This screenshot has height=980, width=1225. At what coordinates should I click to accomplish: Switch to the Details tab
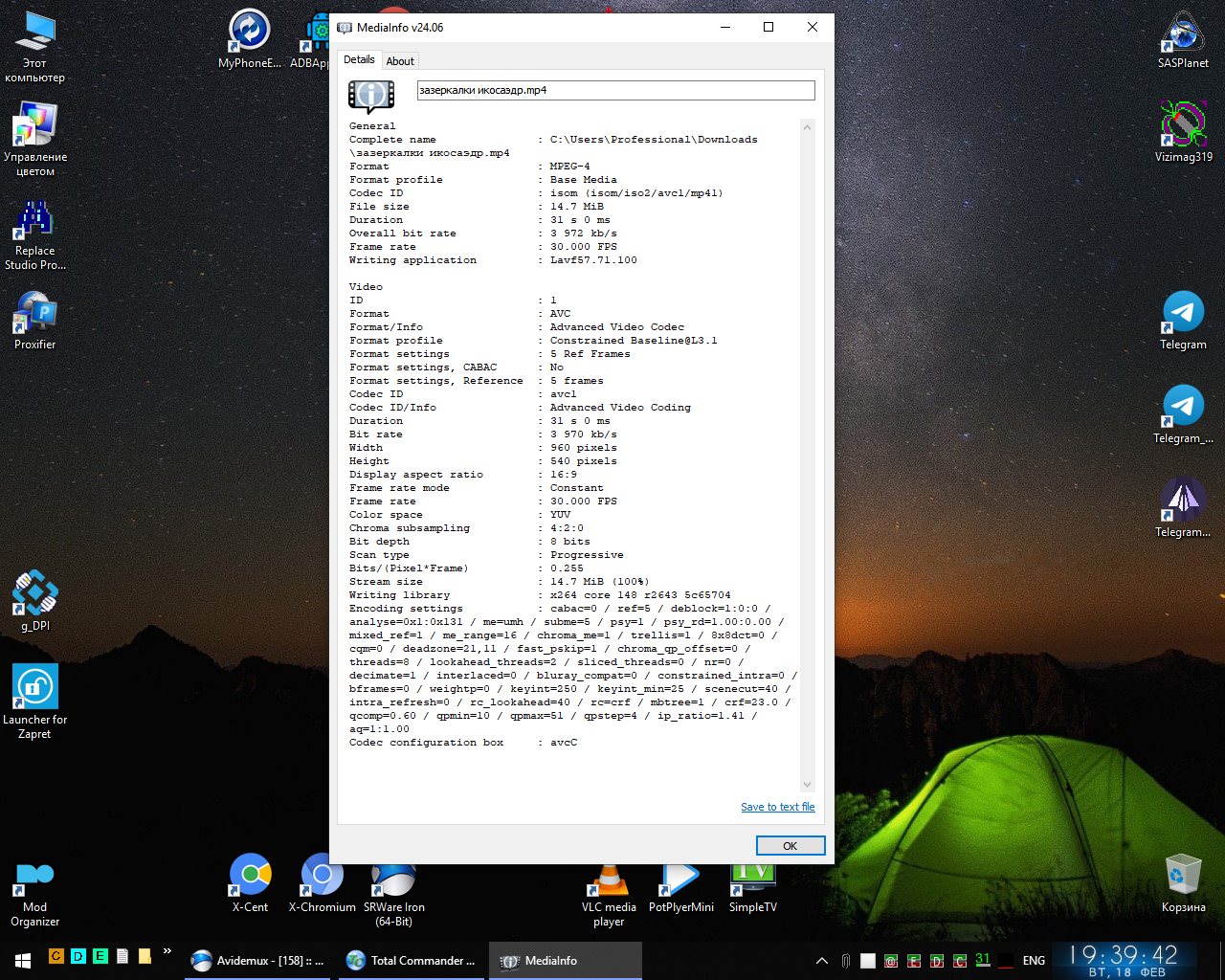tap(359, 59)
